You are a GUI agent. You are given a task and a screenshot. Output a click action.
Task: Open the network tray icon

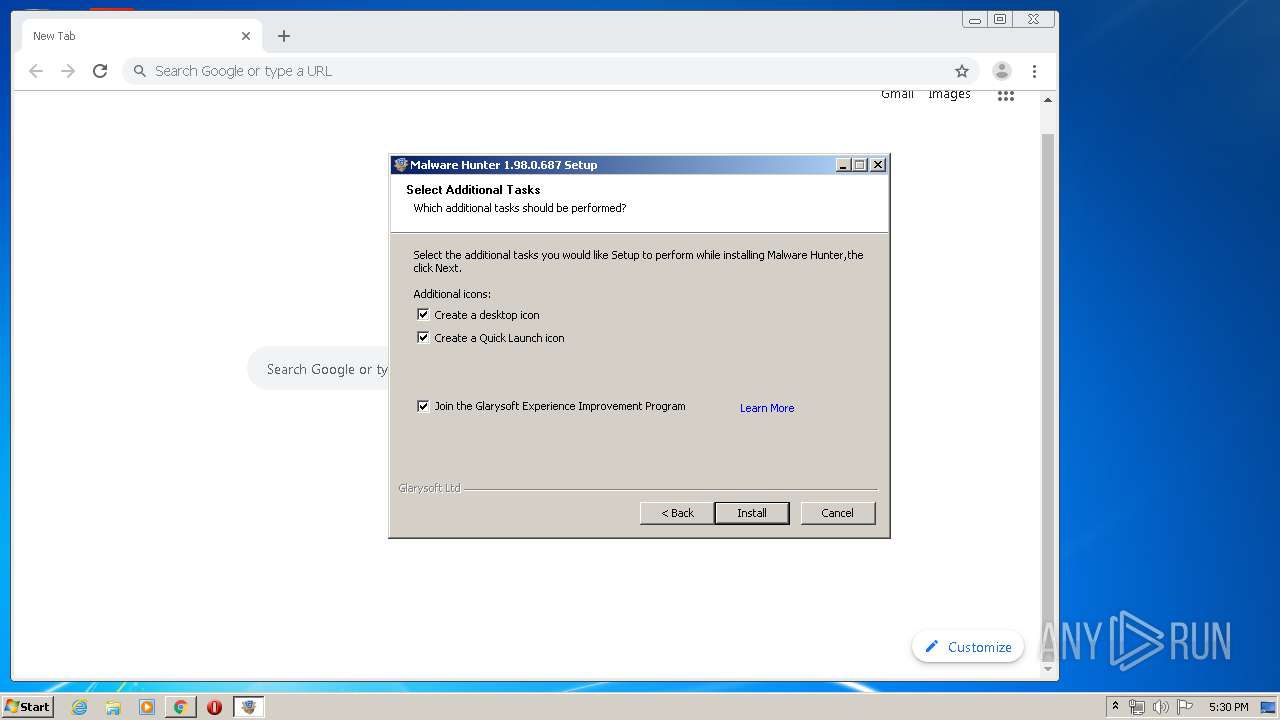tap(1137, 707)
